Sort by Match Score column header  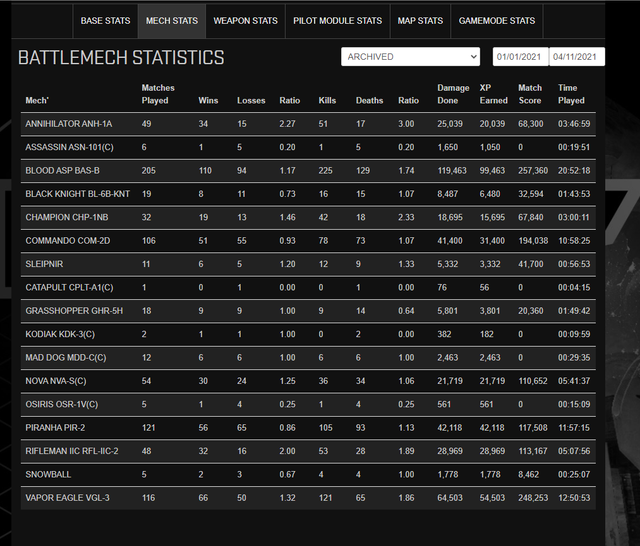point(530,94)
